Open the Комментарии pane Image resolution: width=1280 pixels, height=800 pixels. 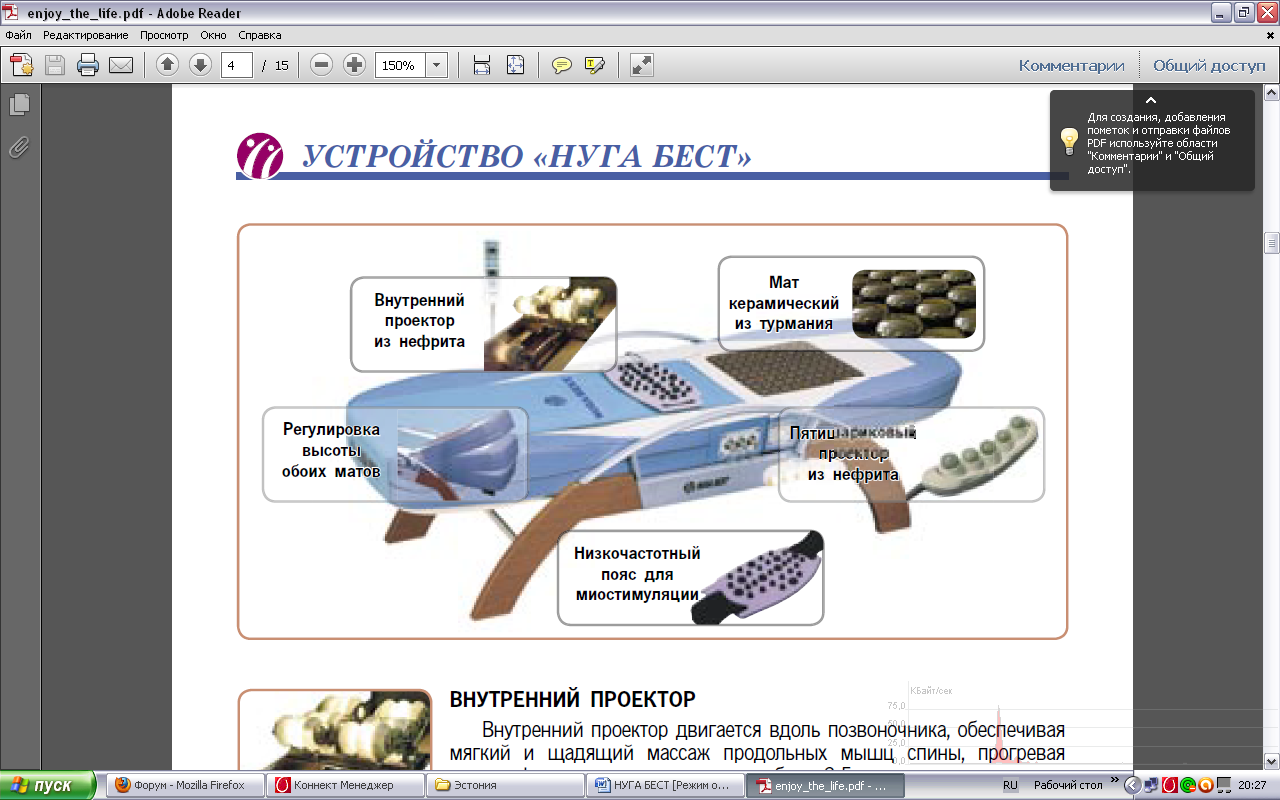pos(1072,65)
